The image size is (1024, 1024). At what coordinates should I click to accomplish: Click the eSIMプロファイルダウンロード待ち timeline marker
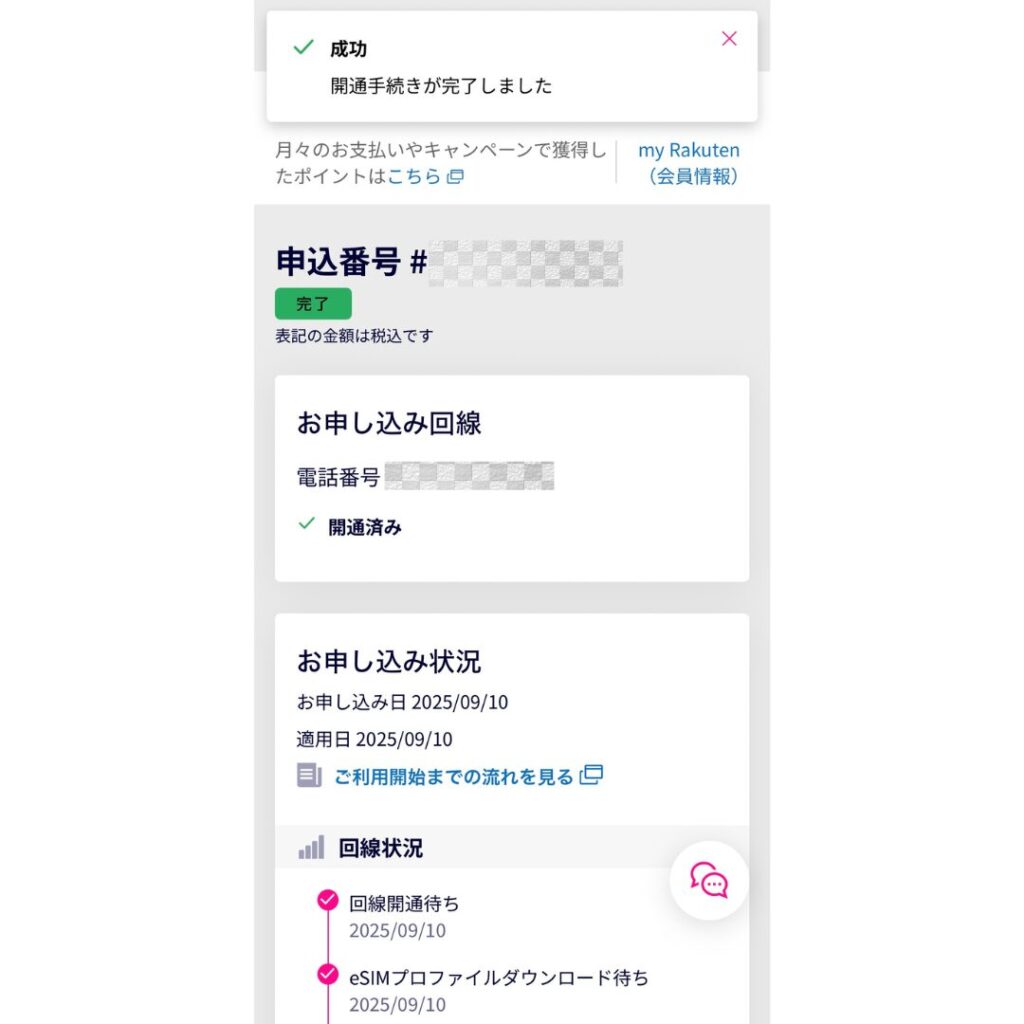pyautogui.click(x=327, y=975)
